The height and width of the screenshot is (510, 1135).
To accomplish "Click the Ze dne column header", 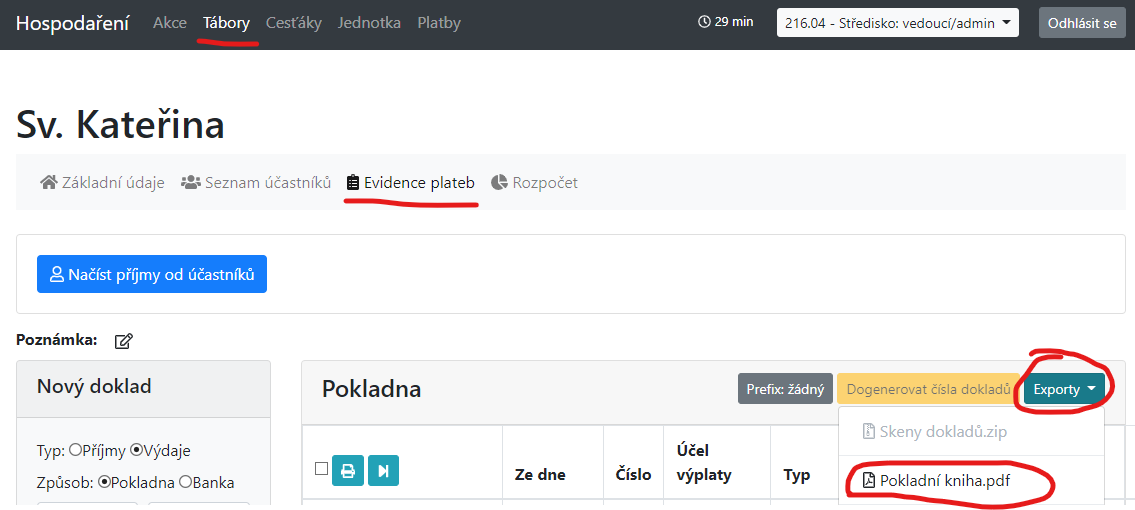I will coord(540,475).
